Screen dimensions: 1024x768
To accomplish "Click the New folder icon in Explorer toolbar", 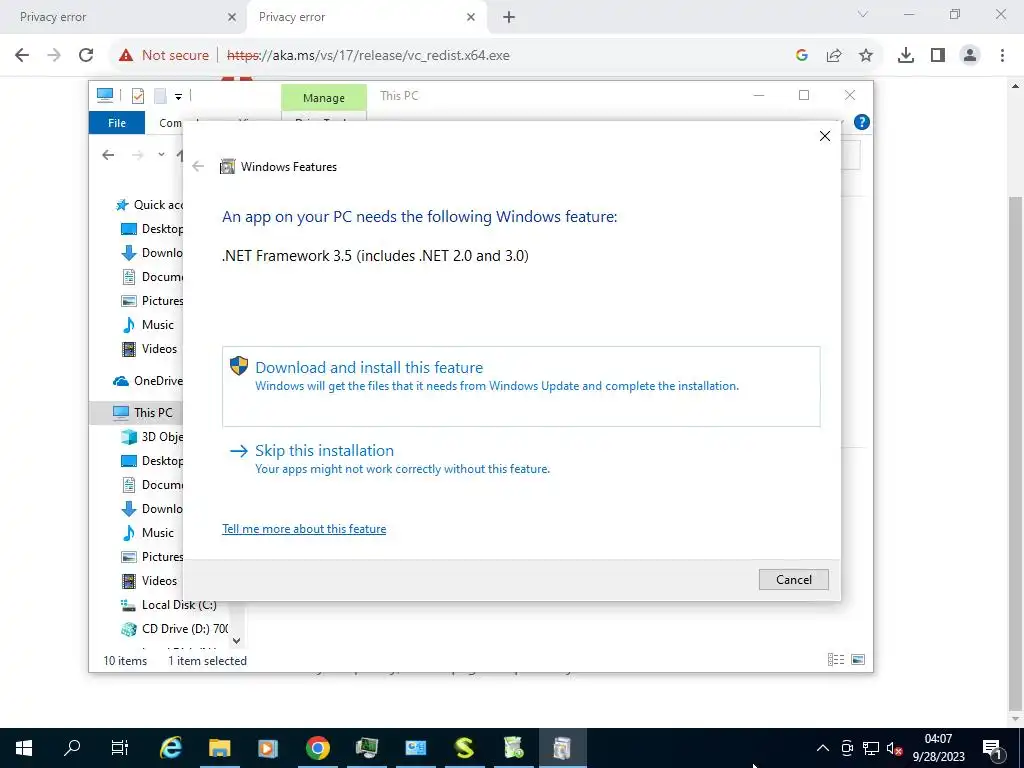I will click(x=160, y=96).
